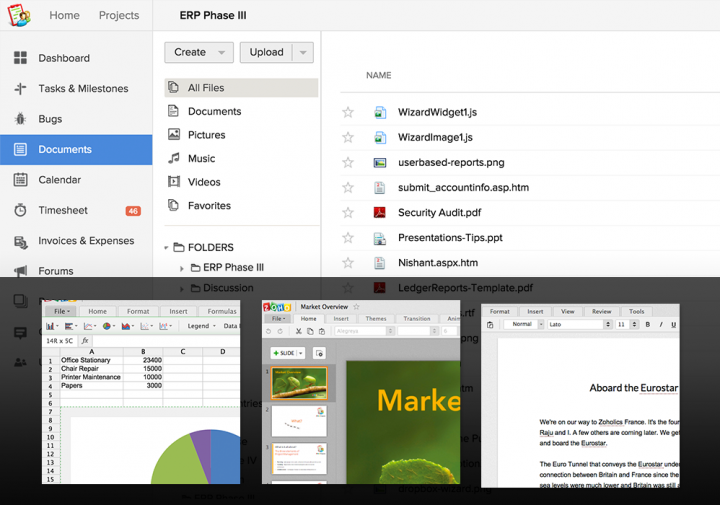The height and width of the screenshot is (505, 720).
Task: Star the WizardImage1.js file
Action: tap(348, 137)
